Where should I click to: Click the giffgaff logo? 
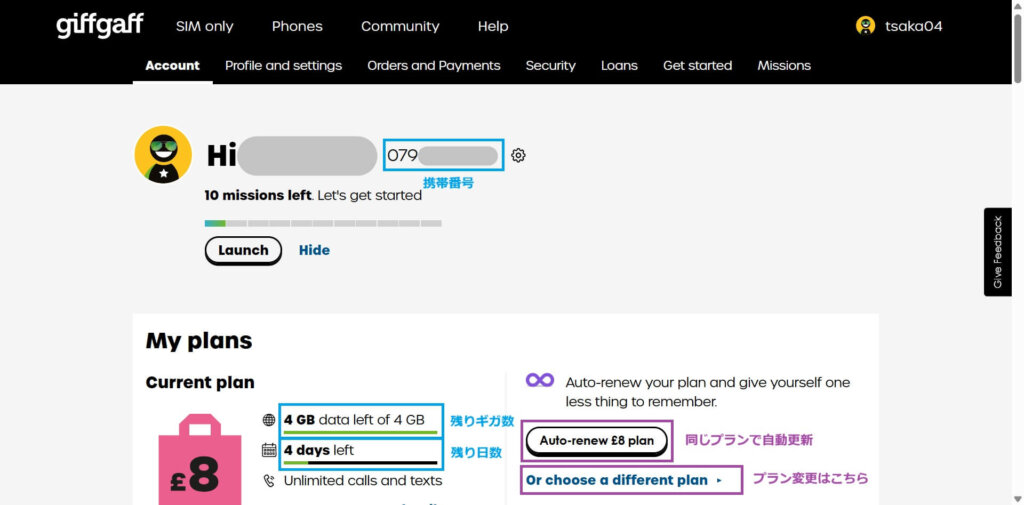point(98,26)
